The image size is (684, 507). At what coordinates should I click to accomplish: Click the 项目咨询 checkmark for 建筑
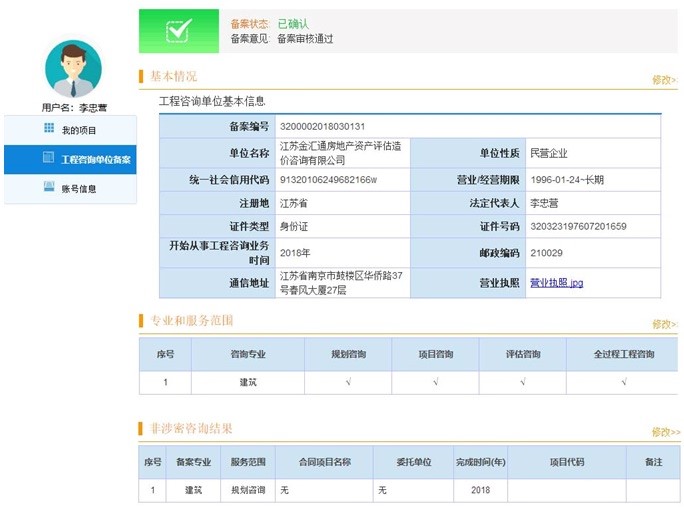[x=435, y=381]
